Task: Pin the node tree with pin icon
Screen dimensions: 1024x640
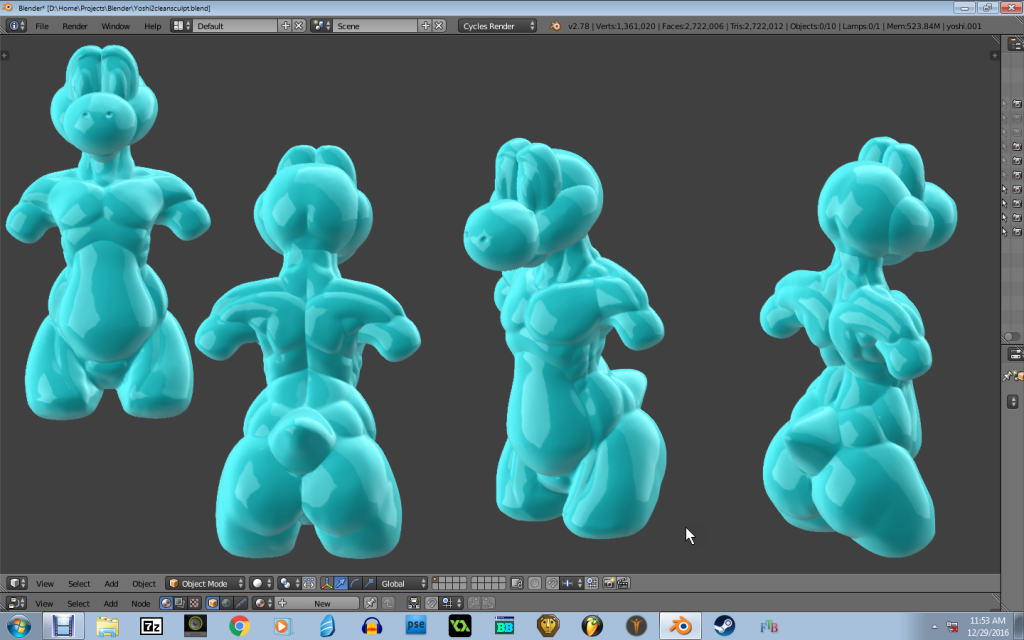Action: [370, 603]
